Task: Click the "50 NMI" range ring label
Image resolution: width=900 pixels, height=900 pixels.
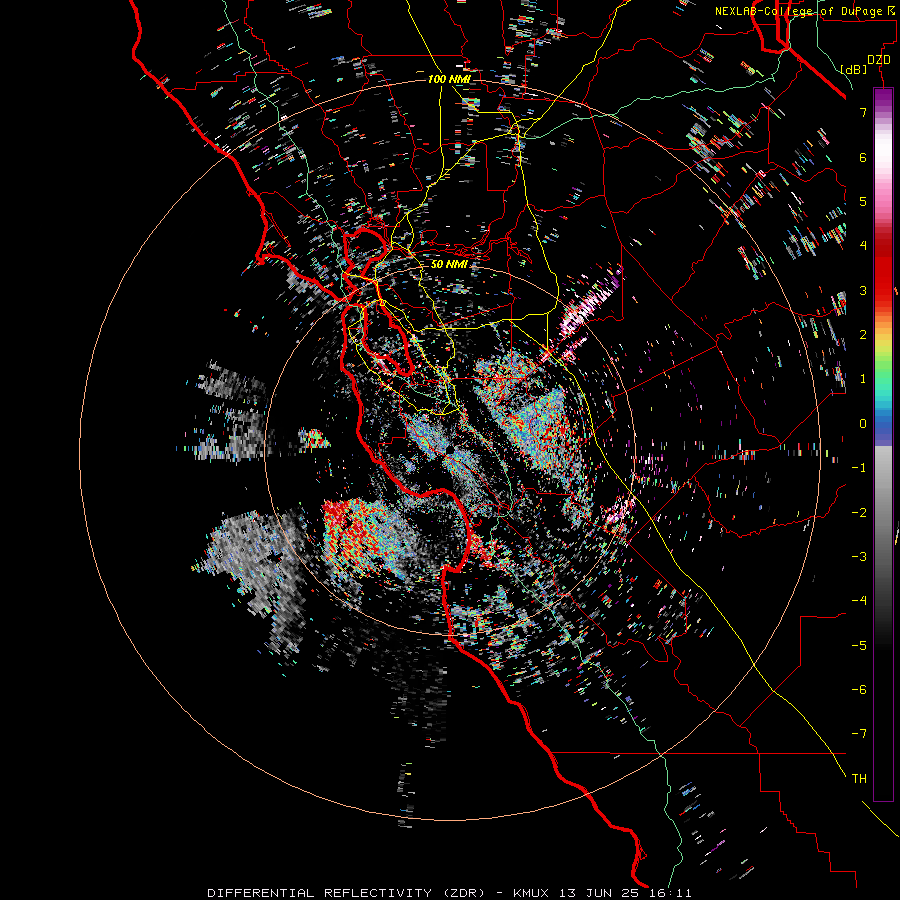Action: click(x=449, y=264)
